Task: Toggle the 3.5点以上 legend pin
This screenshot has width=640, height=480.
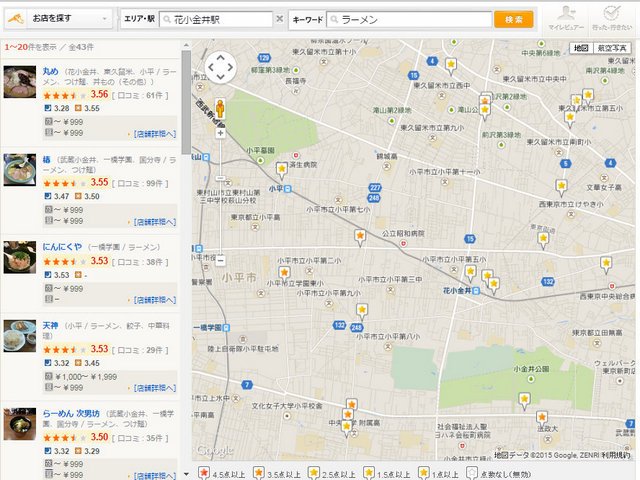Action: (x=258, y=473)
